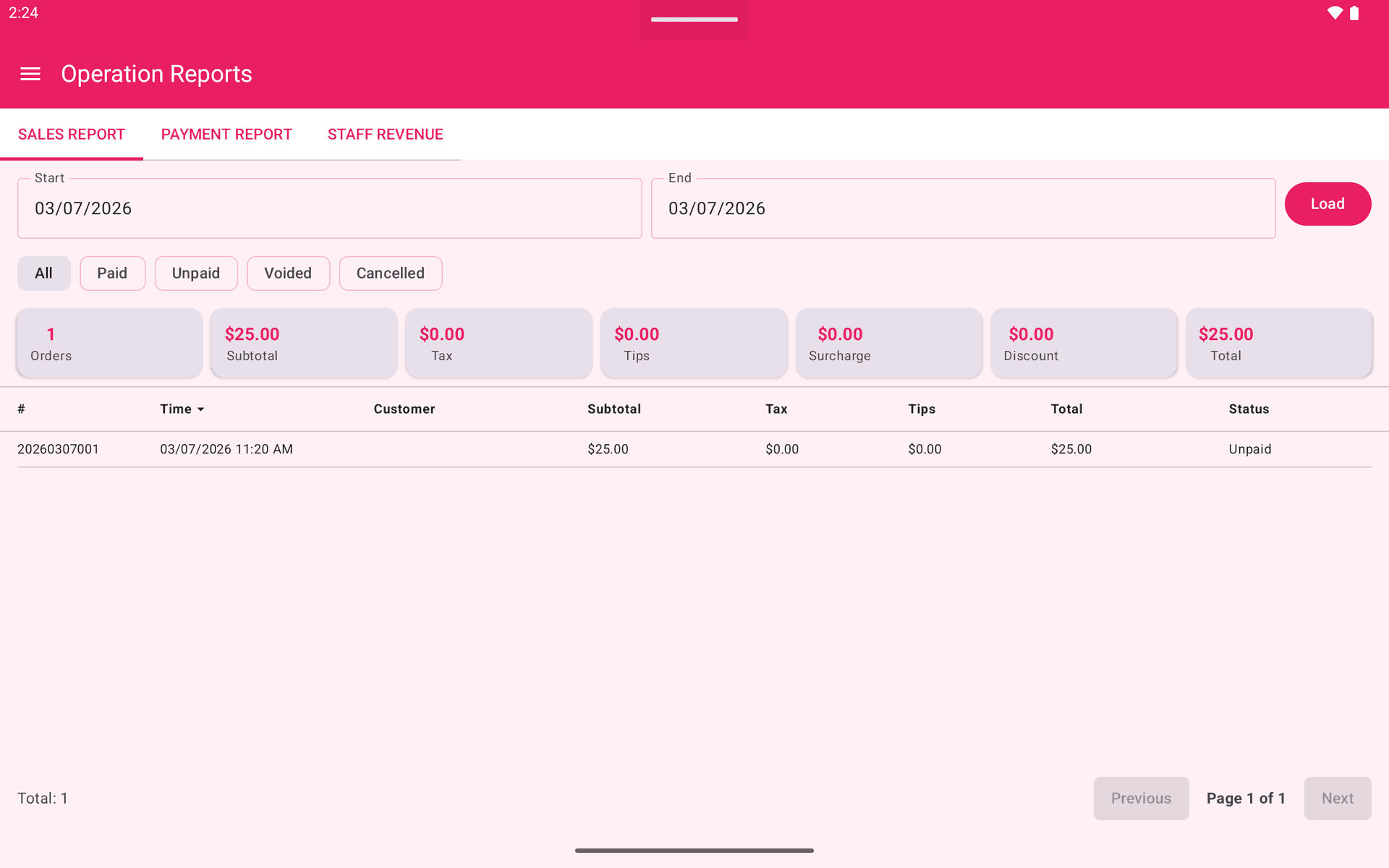Select the Cancelled filter chip
This screenshot has width=1389, height=868.
click(391, 273)
